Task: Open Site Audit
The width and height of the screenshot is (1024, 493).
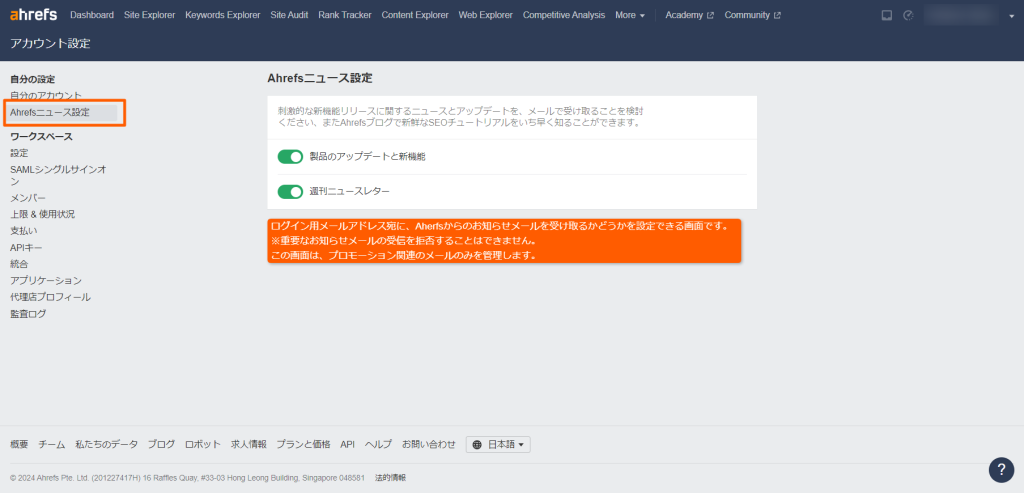Action: click(289, 15)
